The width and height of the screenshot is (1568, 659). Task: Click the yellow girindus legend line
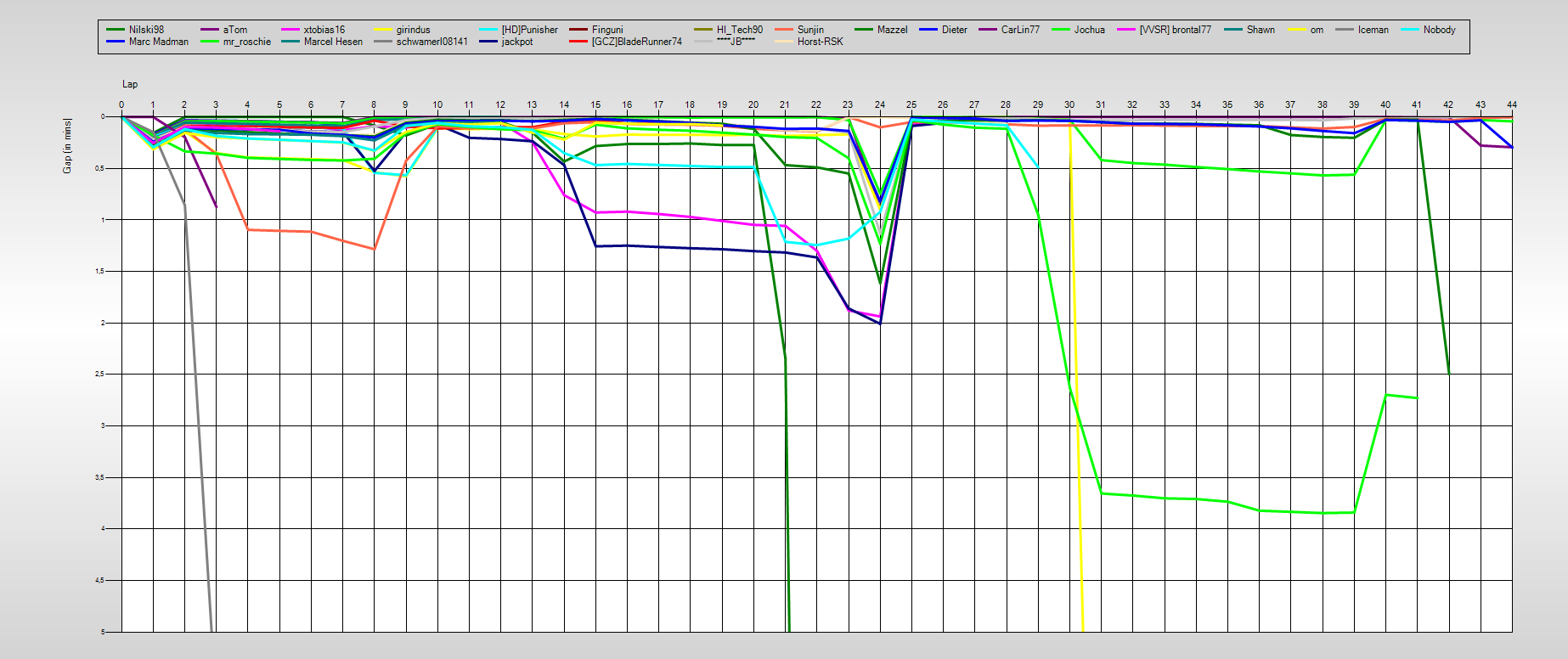384,30
